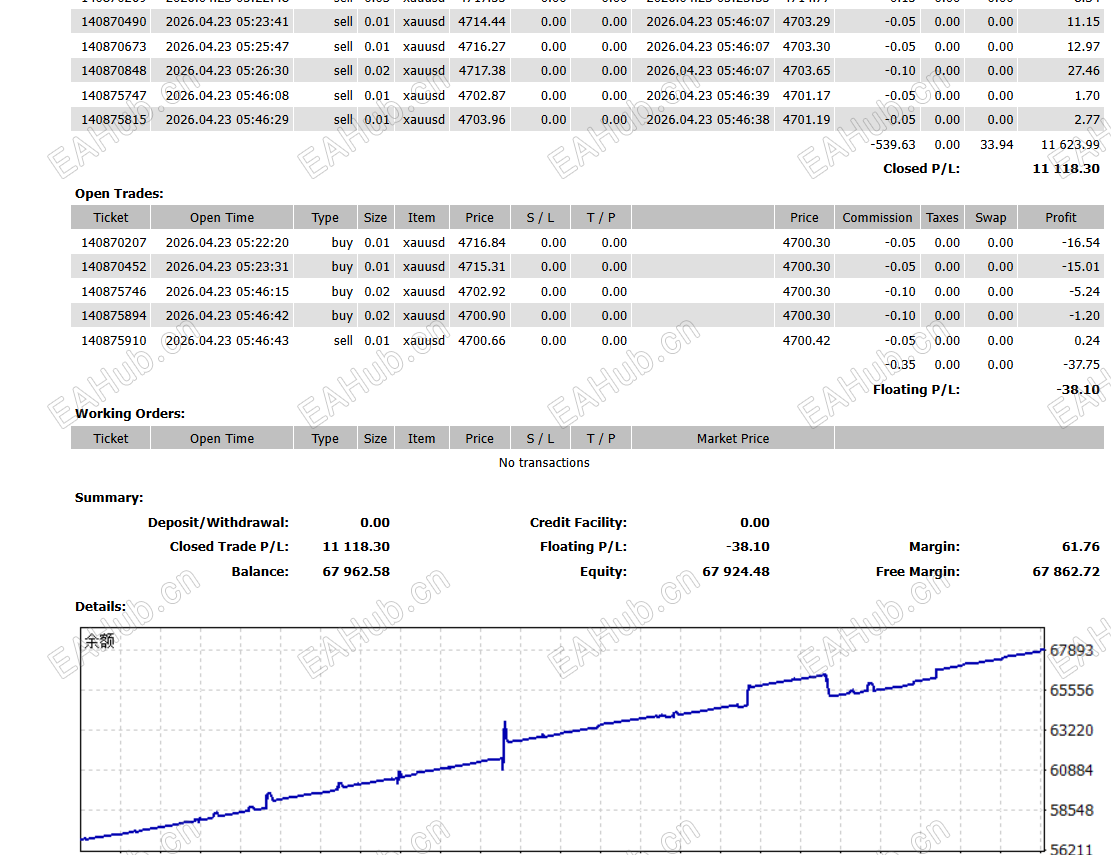
Task: Click Open Trades Commission column header
Action: [x=877, y=218]
